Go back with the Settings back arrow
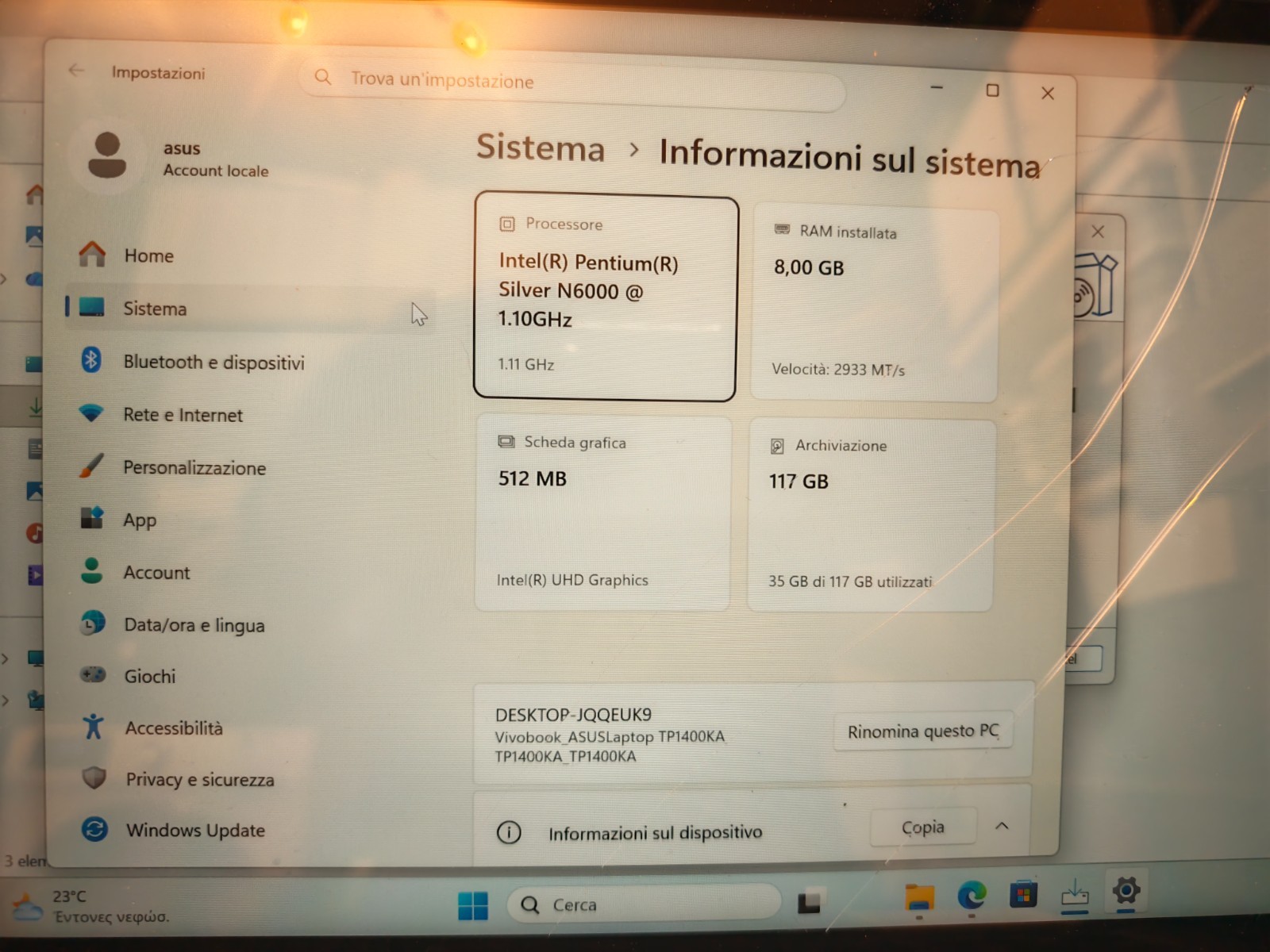1270x952 pixels. [76, 71]
